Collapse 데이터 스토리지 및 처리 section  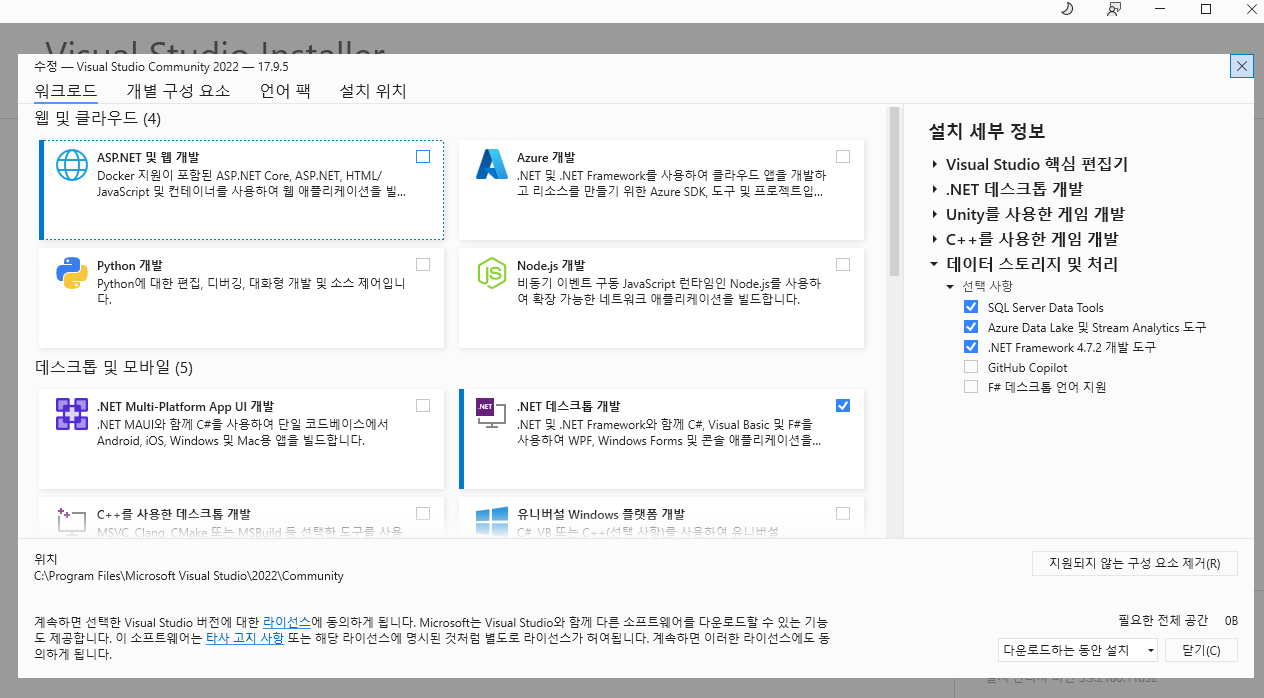pyautogui.click(x=934, y=264)
